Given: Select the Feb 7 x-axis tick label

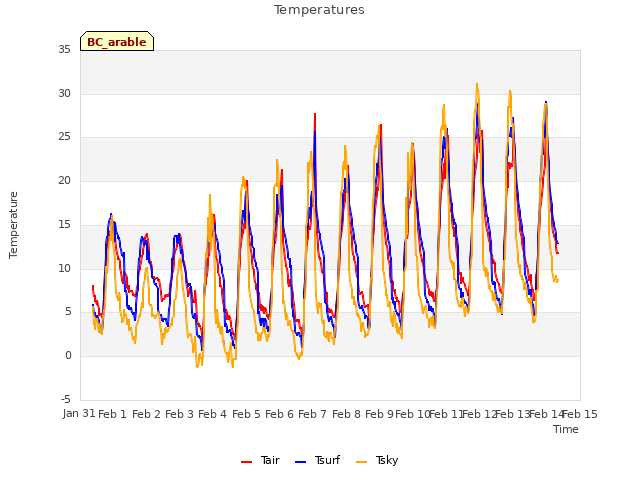Looking at the screenshot, I should [312, 414].
